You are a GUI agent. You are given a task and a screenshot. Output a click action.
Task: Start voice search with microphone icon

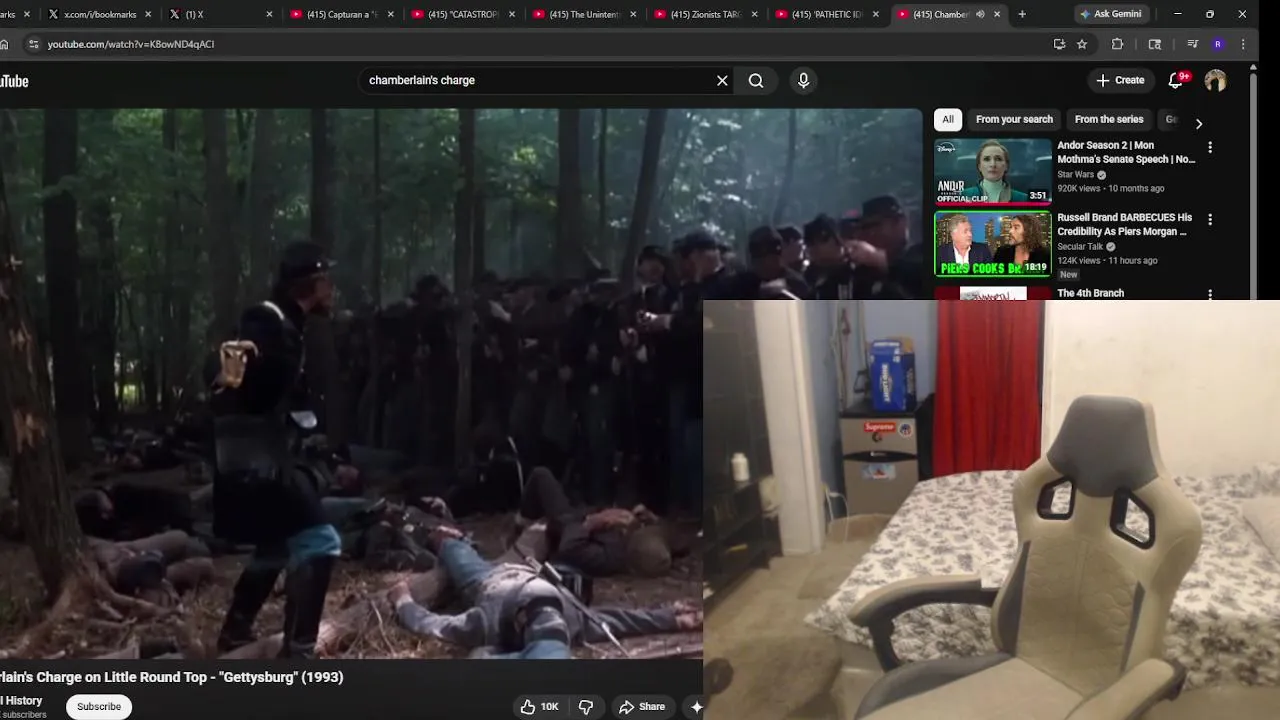pos(803,80)
